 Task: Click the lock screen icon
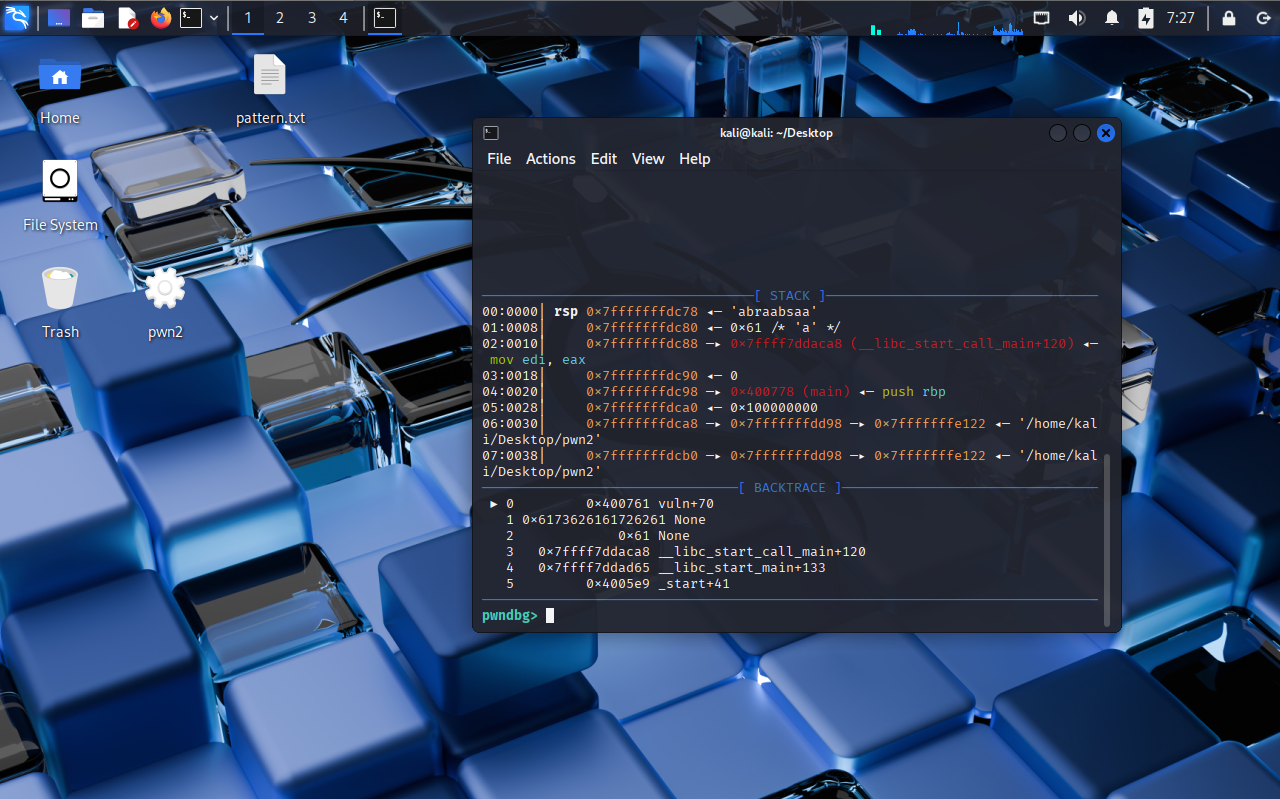pyautogui.click(x=1229, y=18)
